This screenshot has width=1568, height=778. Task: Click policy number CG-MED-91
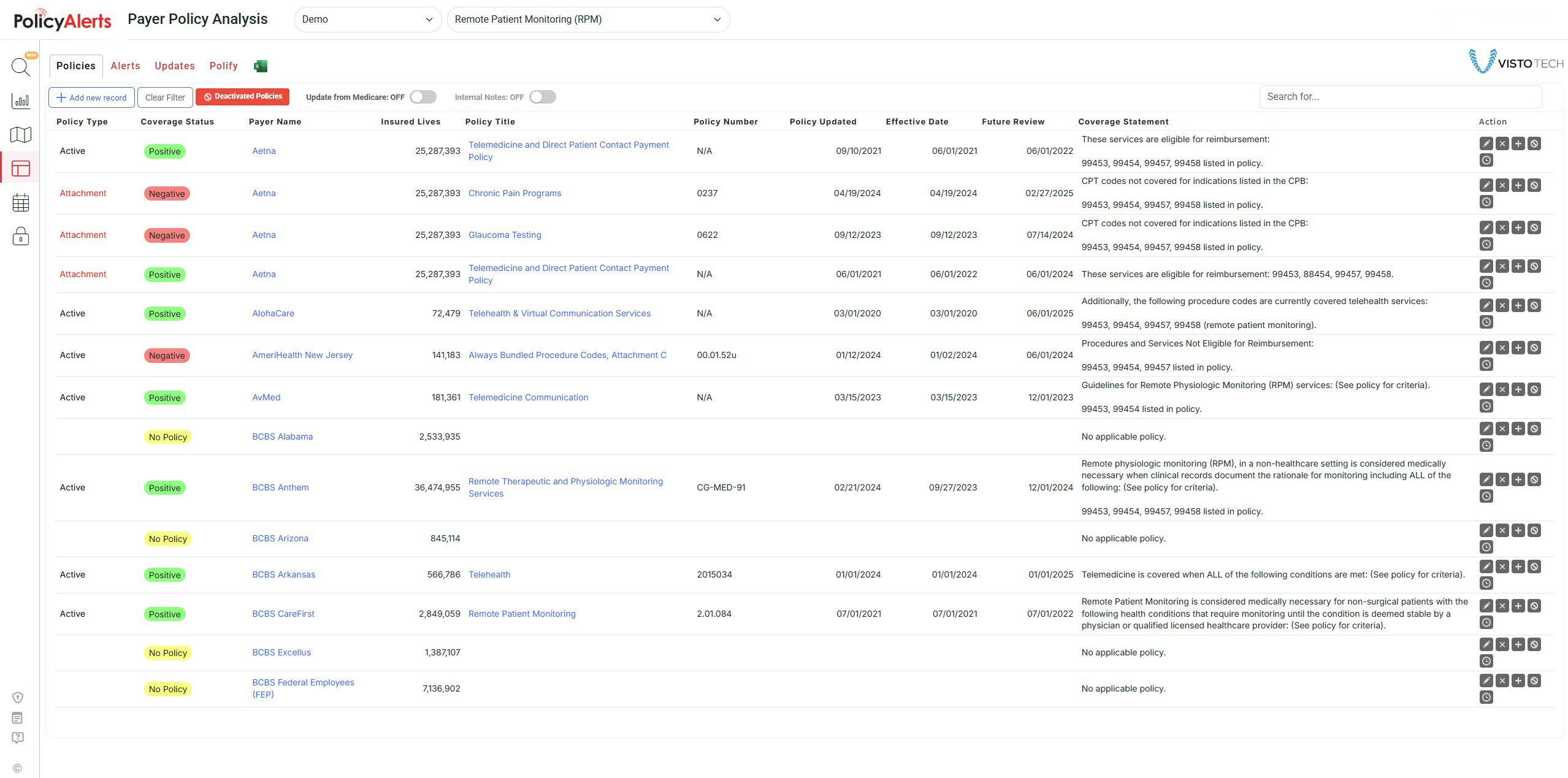click(721, 487)
